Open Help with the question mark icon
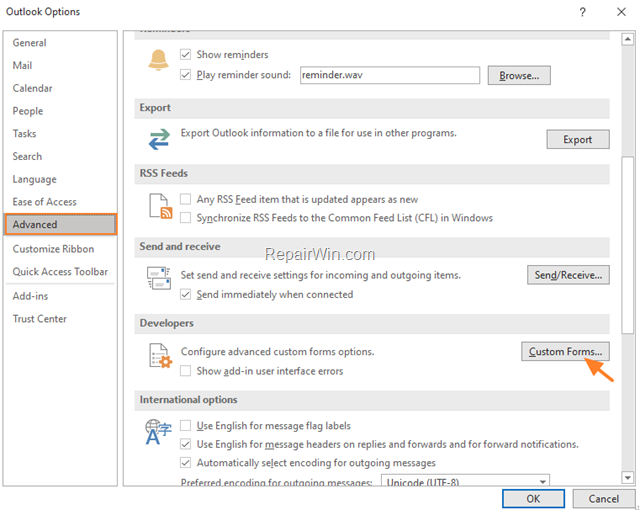The image size is (640, 510). coord(582,12)
